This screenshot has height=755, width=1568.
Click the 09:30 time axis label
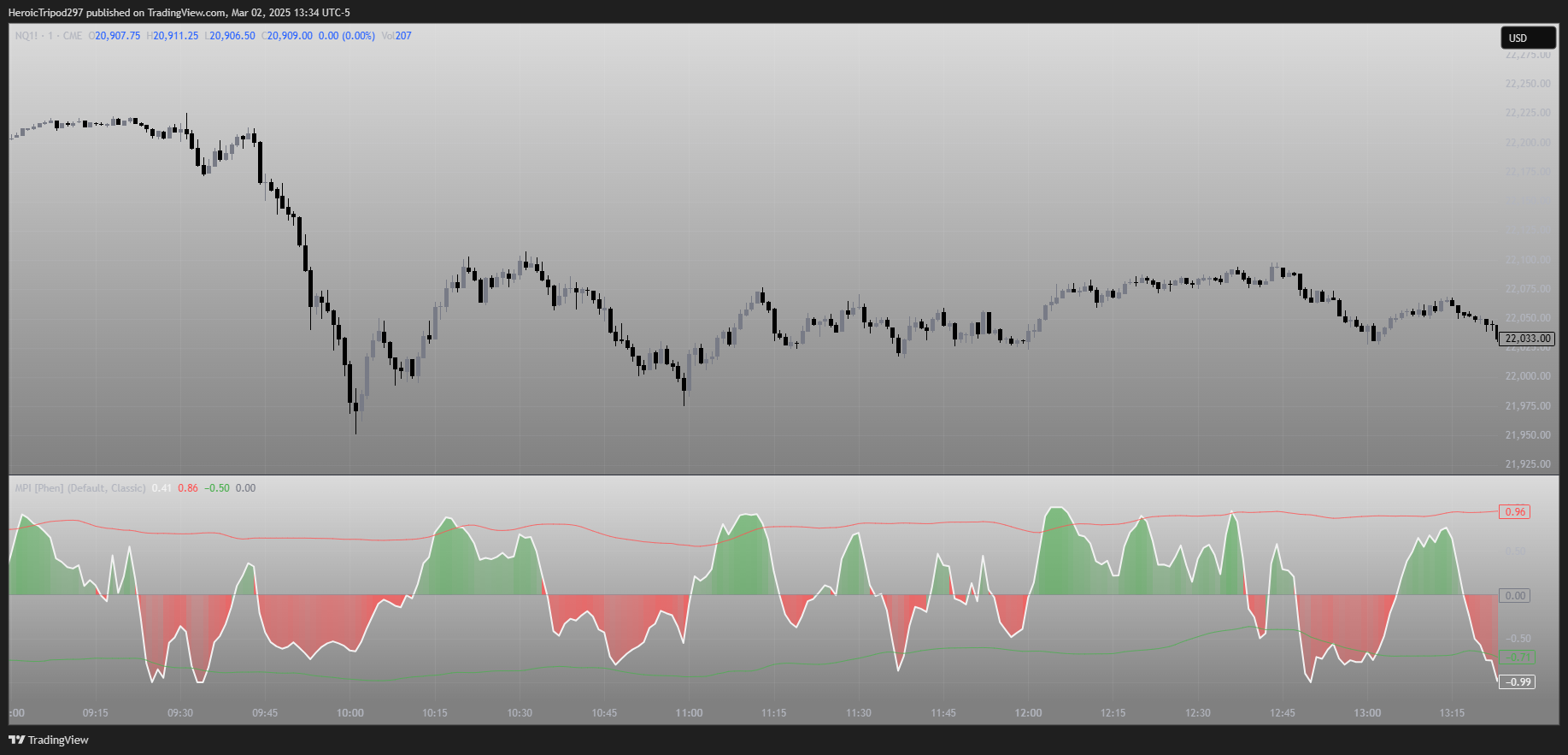[180, 713]
